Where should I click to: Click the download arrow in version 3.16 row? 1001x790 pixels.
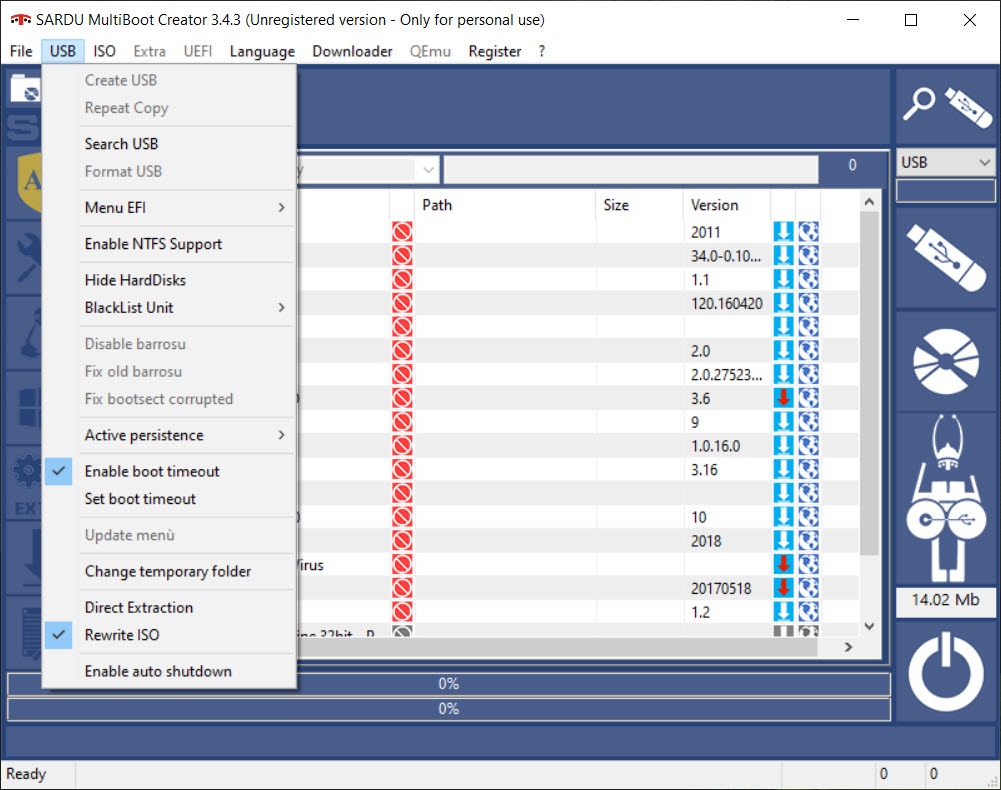[x=783, y=469]
